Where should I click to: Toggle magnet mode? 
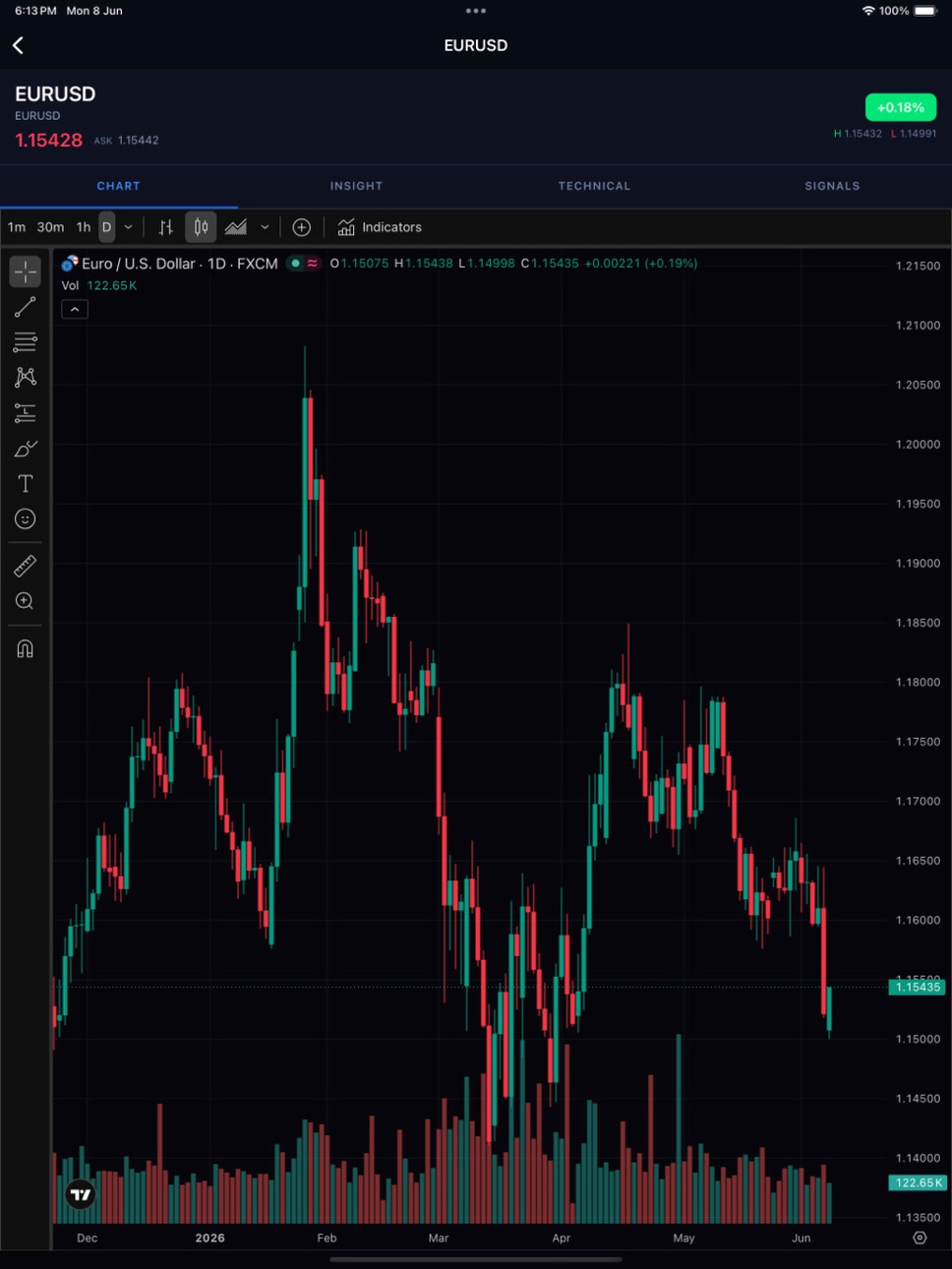point(25,648)
